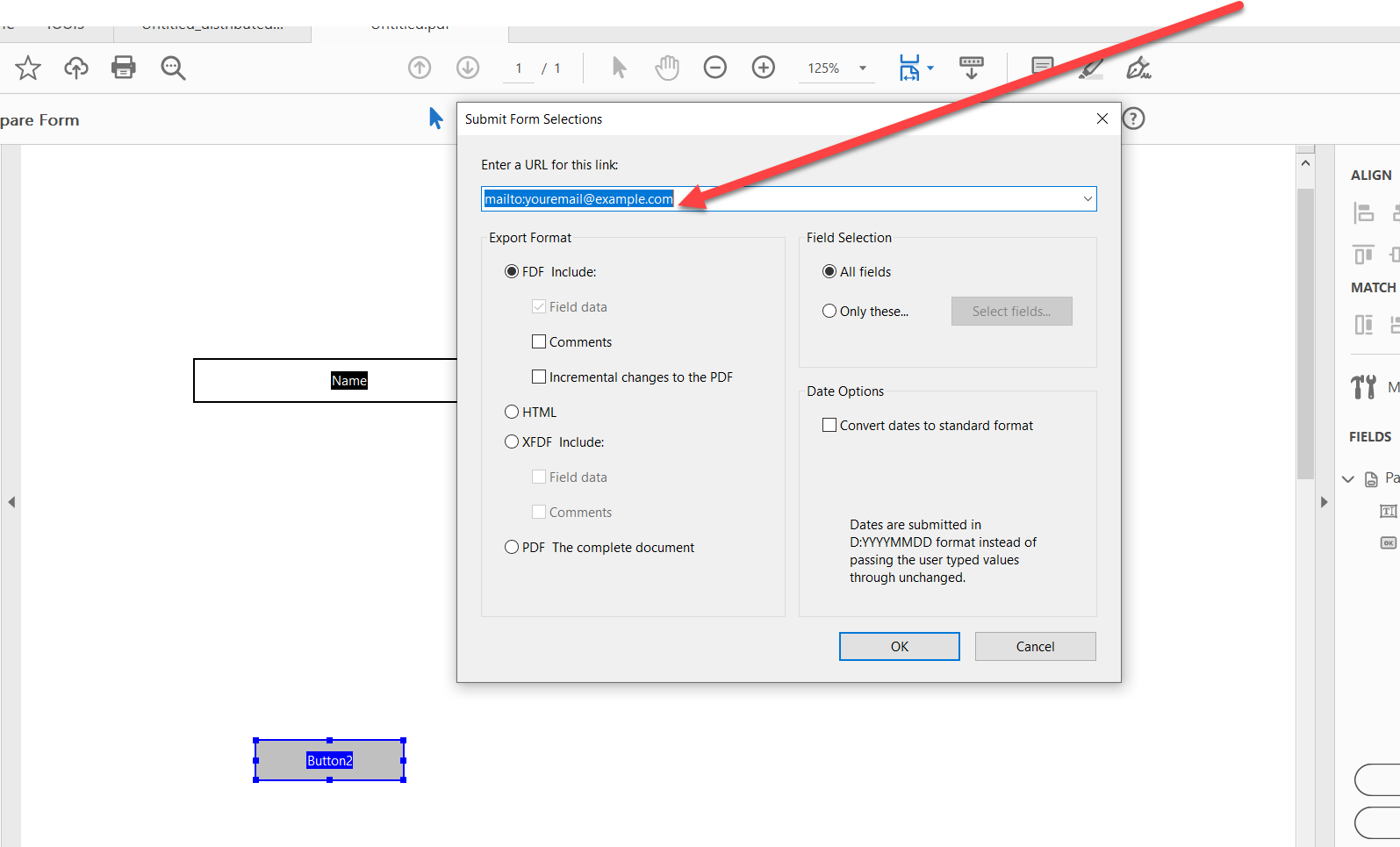Screen dimensions: 1400x847
Task: Click the print icon
Action: (x=124, y=68)
